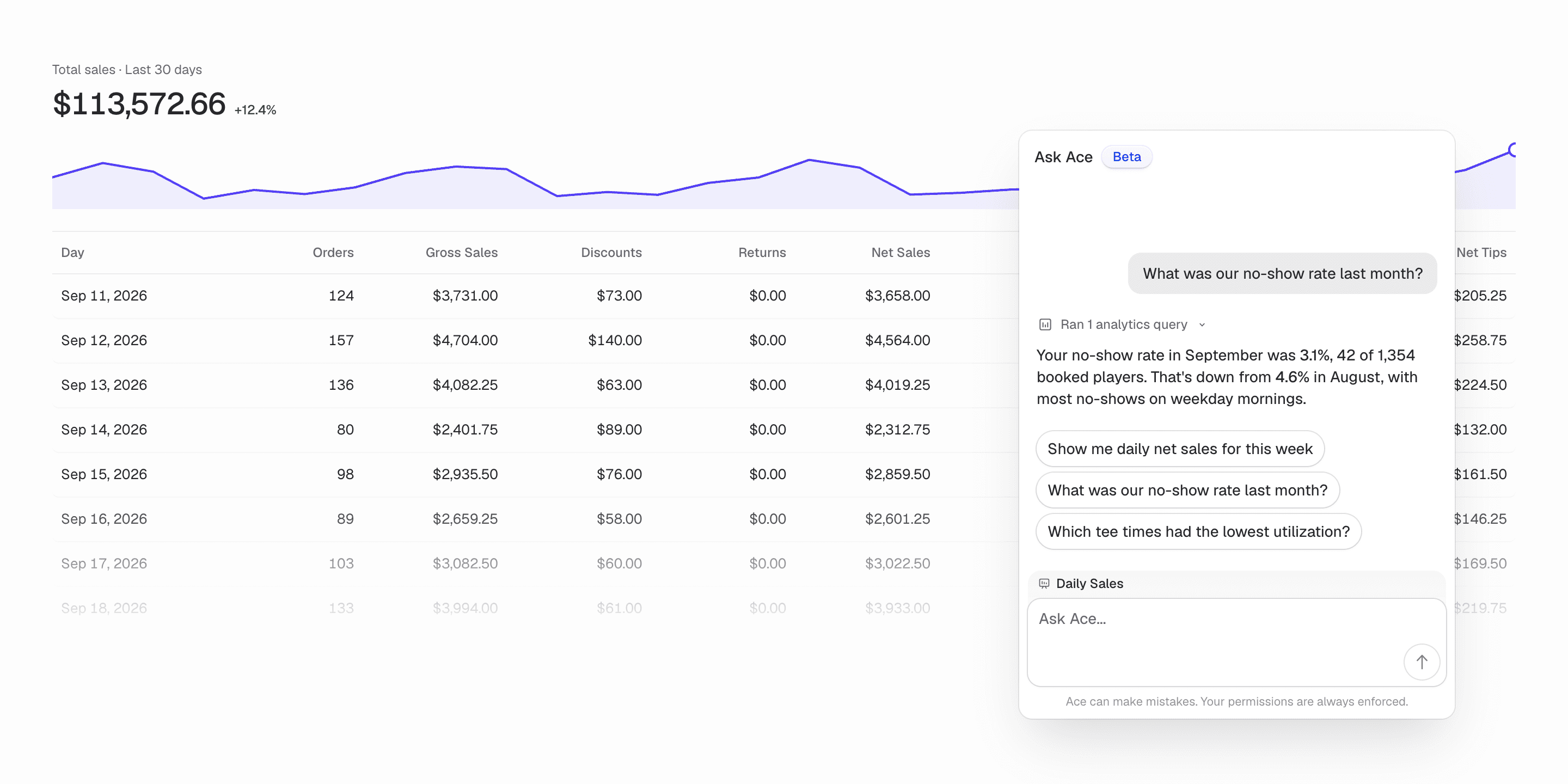Screen dimensions: 1568x784
Task: Select the Sep 14, 2026 row date
Action: [104, 430]
